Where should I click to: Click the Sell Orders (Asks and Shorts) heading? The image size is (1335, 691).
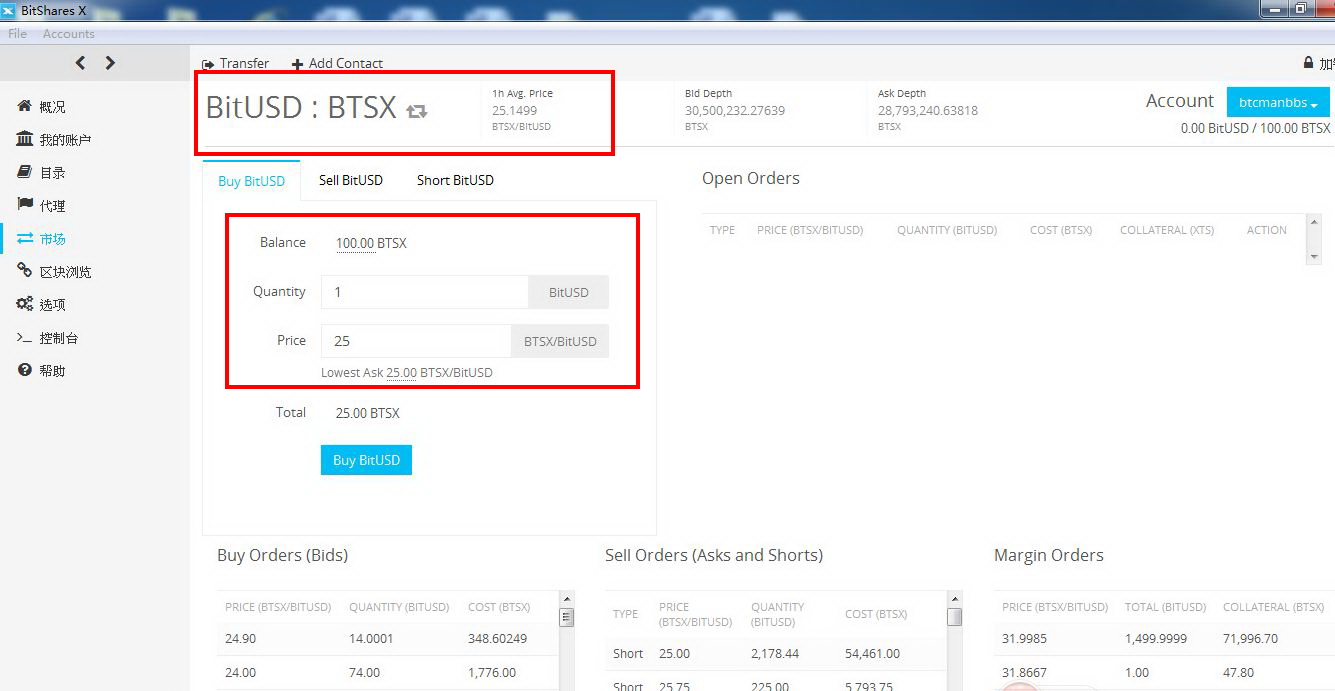coord(714,555)
